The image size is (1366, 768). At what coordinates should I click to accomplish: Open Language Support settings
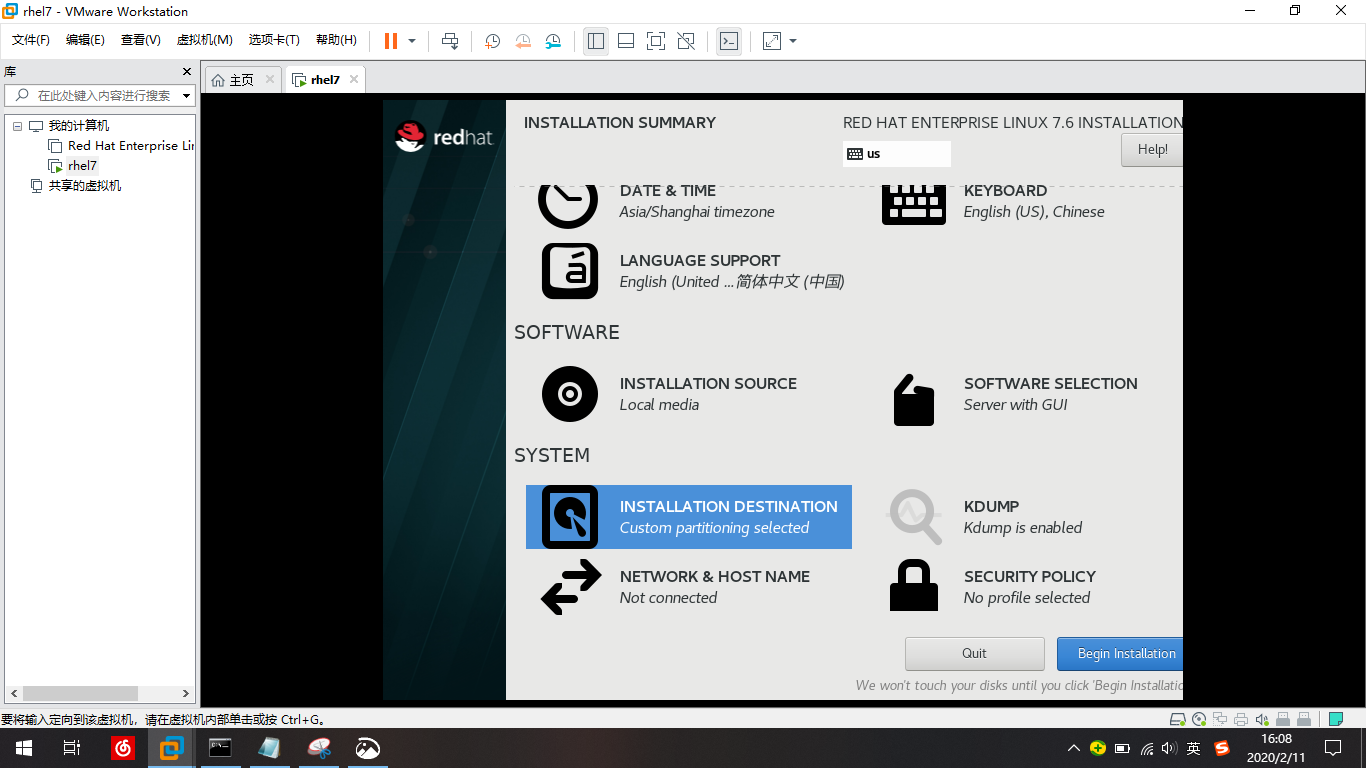click(694, 271)
